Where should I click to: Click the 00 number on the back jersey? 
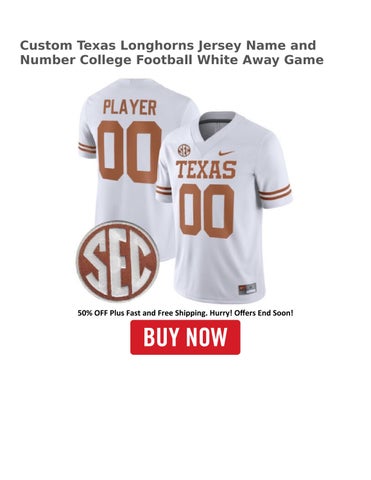[x=130, y=151]
